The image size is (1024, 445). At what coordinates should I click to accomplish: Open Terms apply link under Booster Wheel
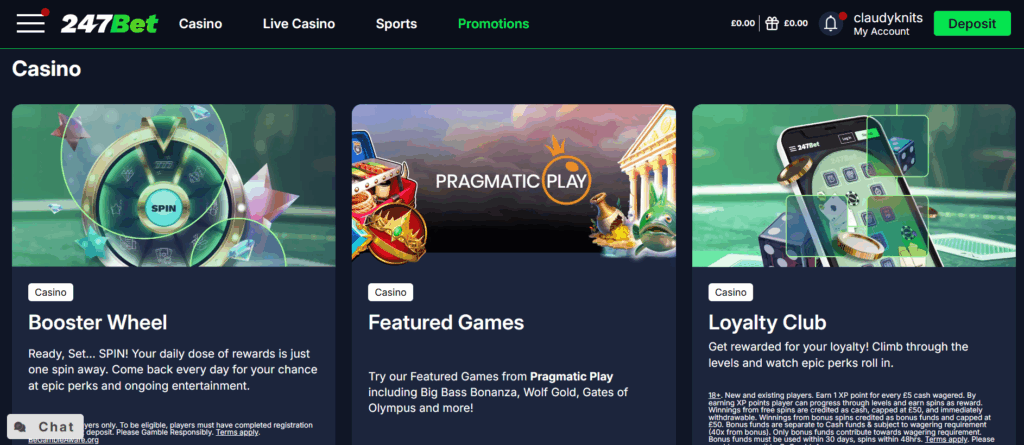(x=238, y=432)
